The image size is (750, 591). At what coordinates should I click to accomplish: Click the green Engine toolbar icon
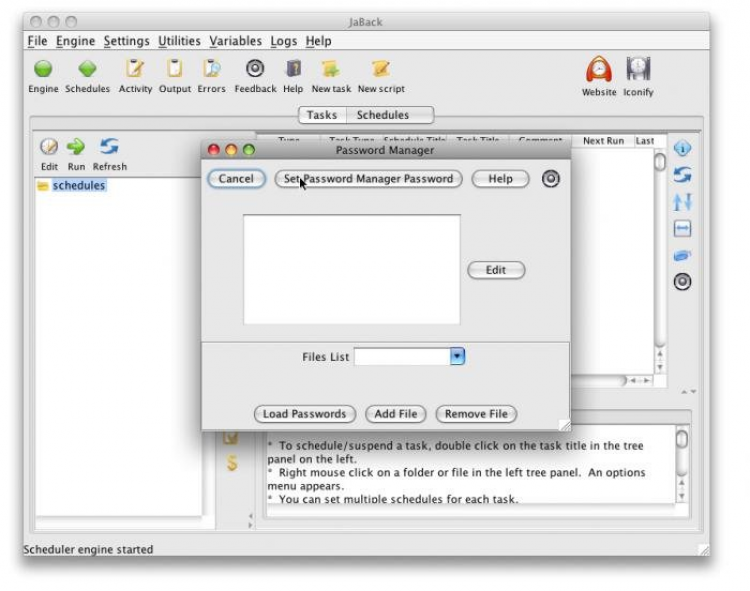click(x=43, y=69)
